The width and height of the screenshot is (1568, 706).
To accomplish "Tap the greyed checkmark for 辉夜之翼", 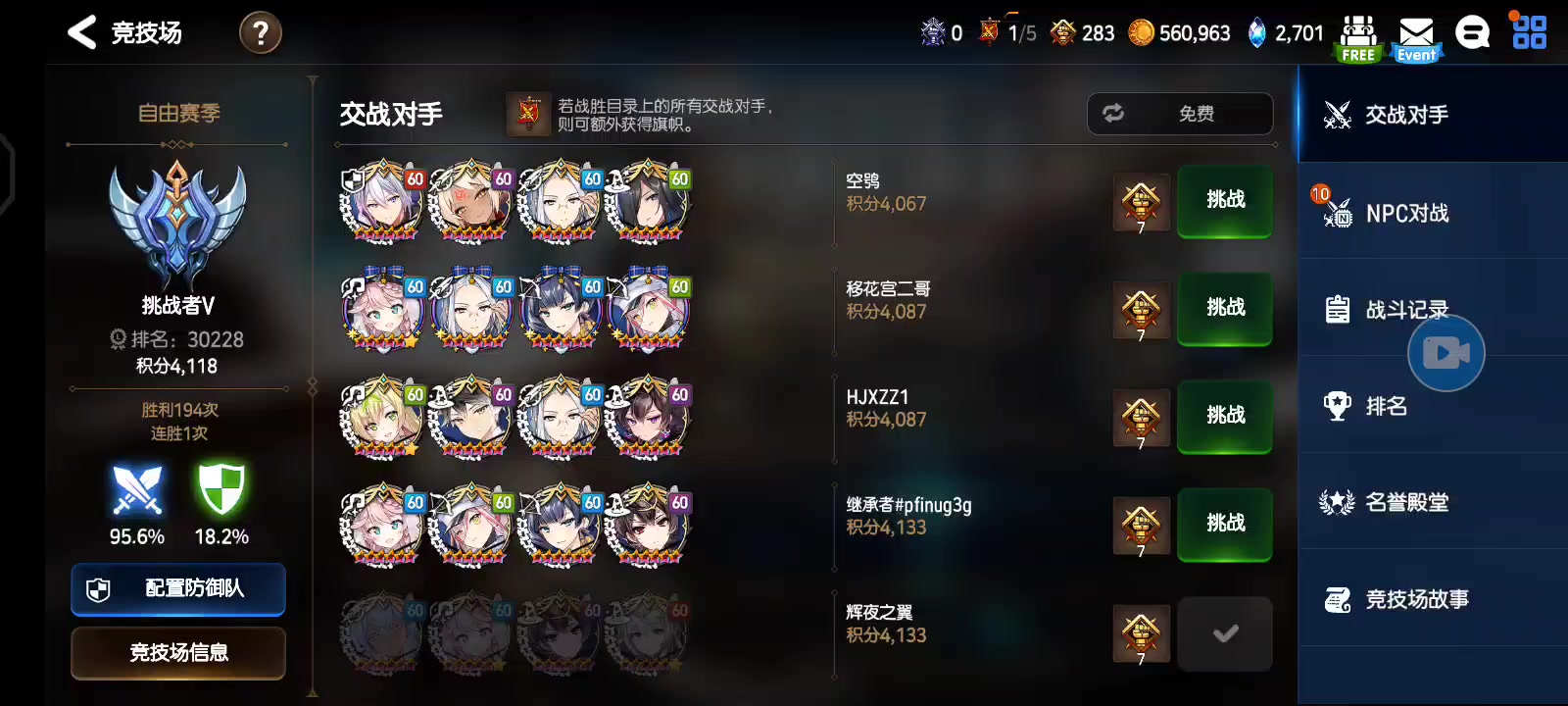I will point(1225,633).
